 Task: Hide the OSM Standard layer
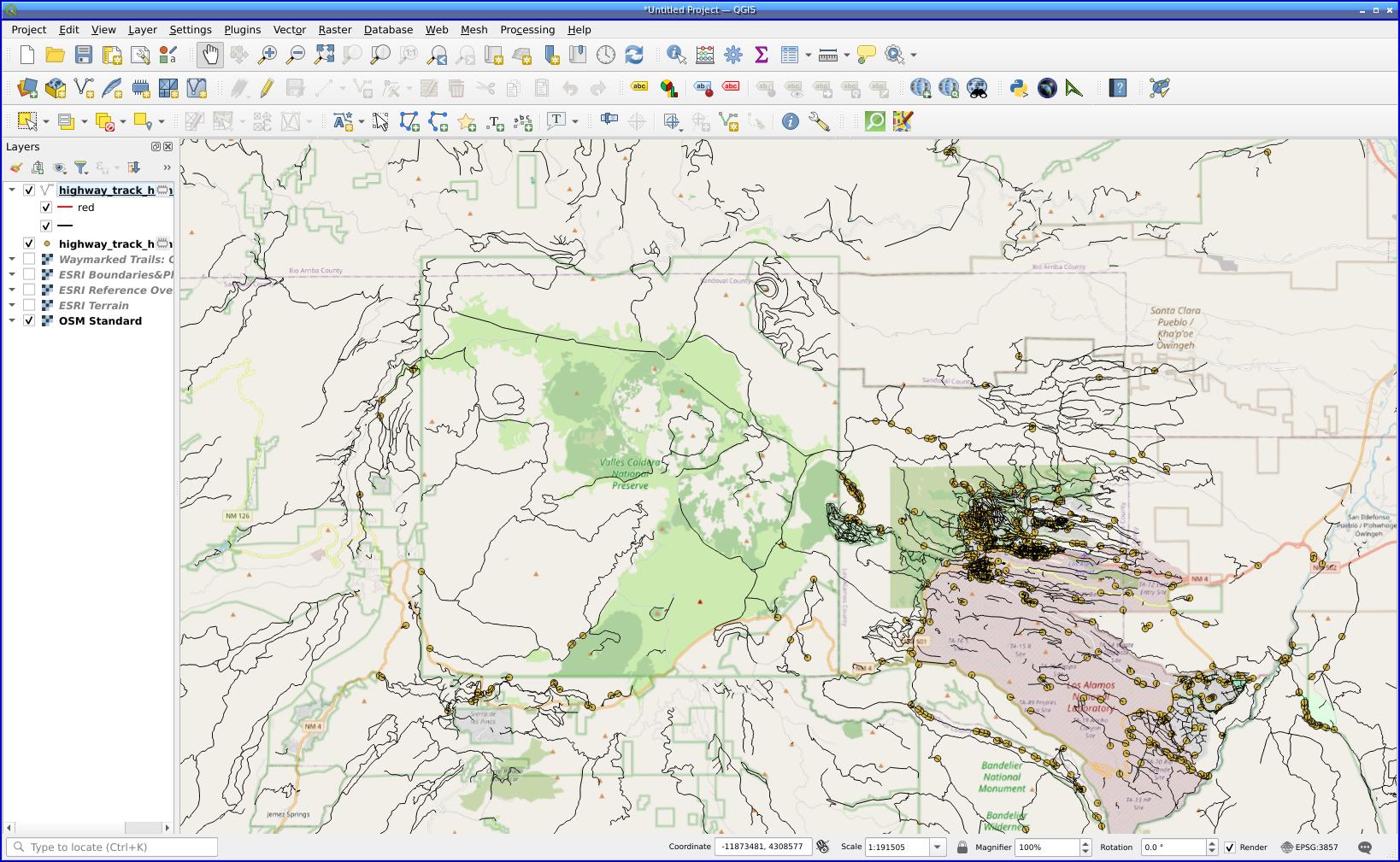[29, 321]
